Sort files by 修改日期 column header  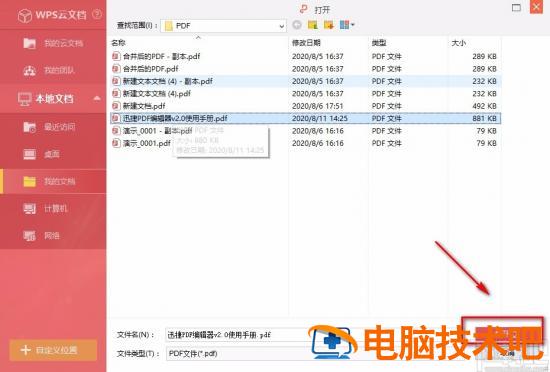pyautogui.click(x=306, y=43)
